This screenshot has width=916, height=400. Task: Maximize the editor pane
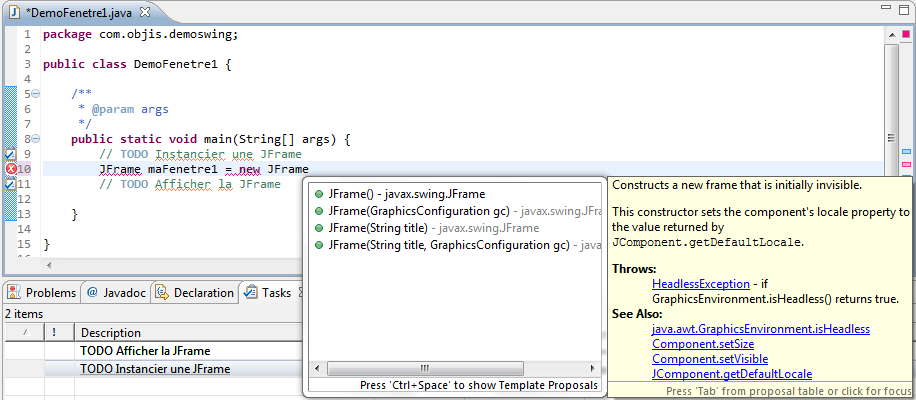coord(903,12)
